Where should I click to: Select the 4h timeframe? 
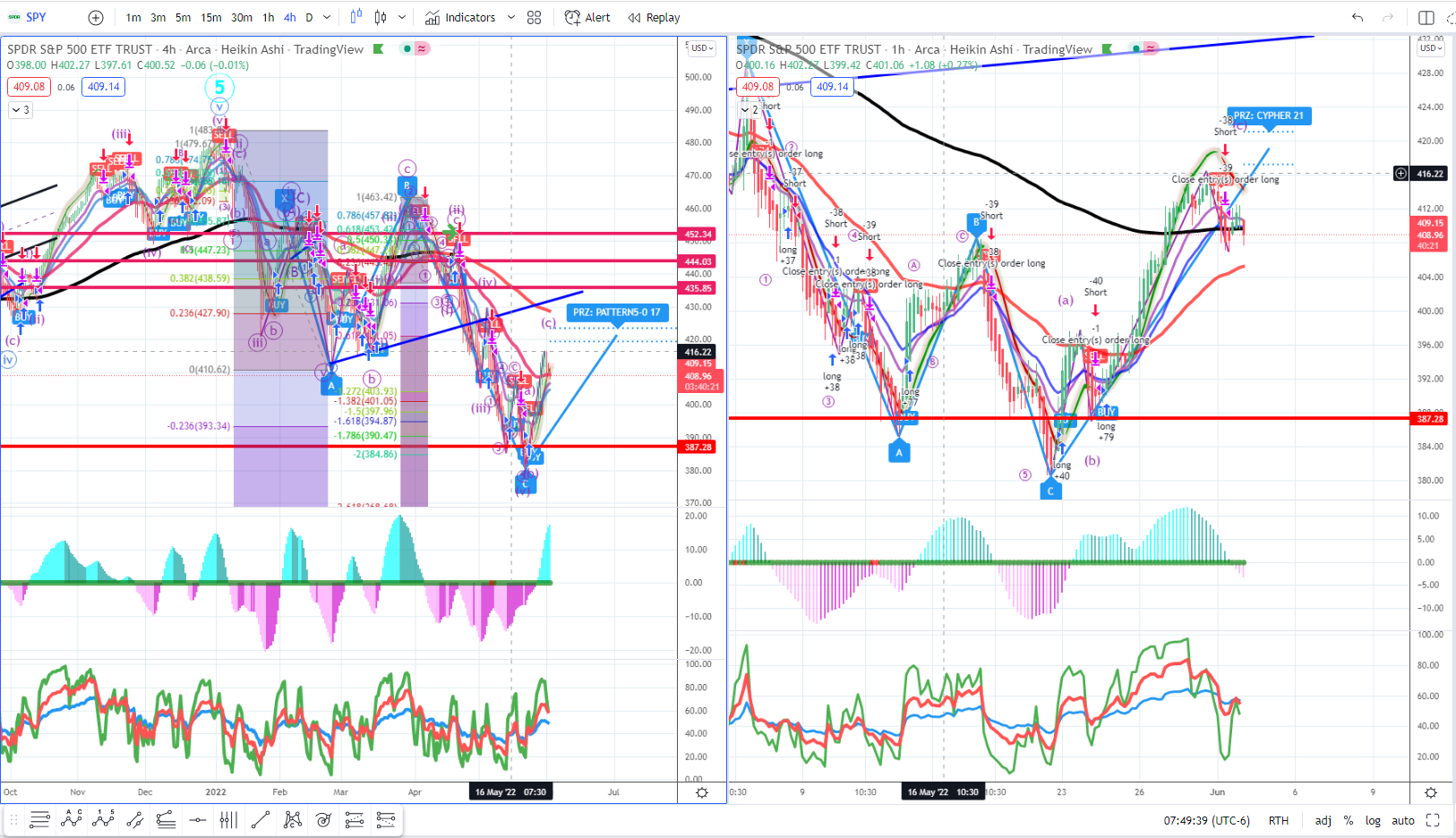click(290, 17)
